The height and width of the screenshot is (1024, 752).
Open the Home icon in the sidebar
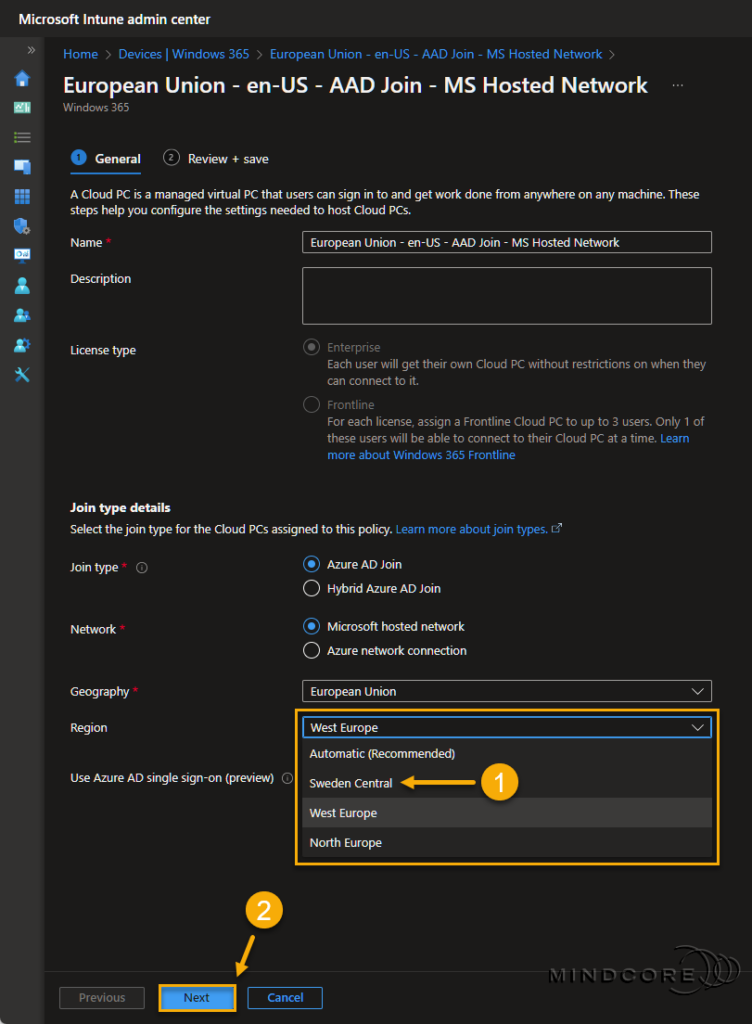coord(22,78)
